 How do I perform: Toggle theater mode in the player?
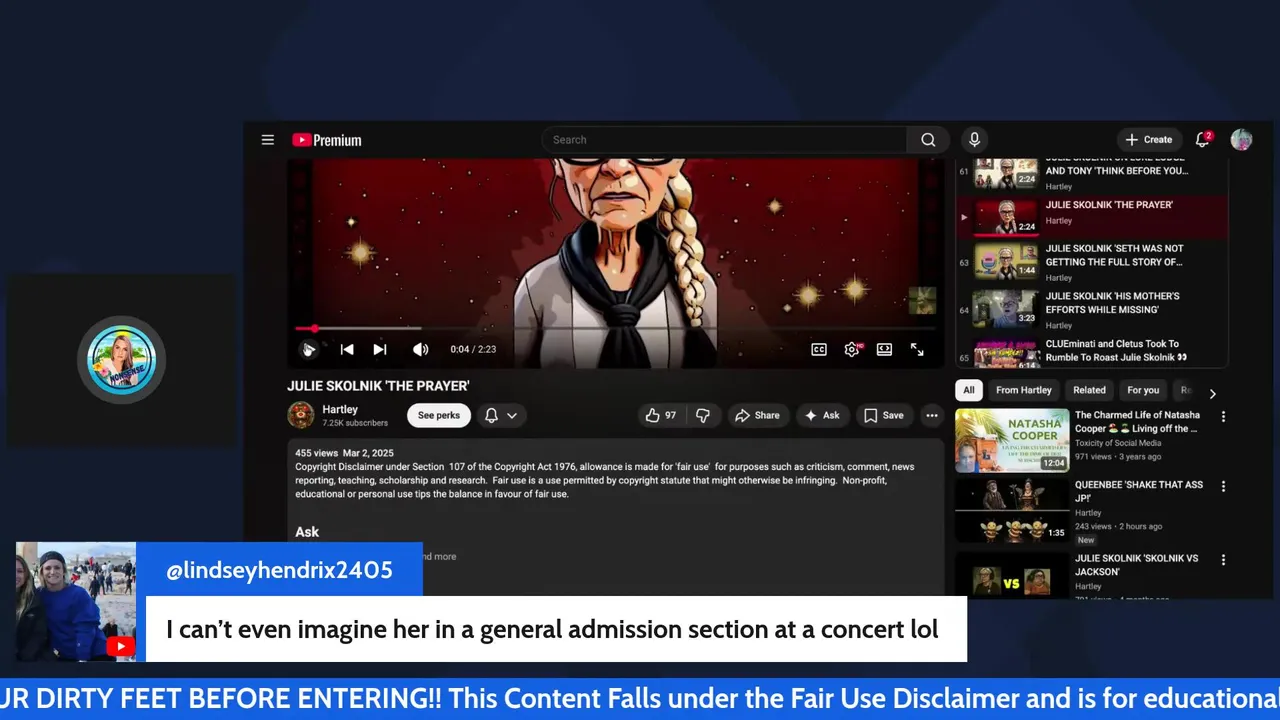pyautogui.click(x=885, y=349)
